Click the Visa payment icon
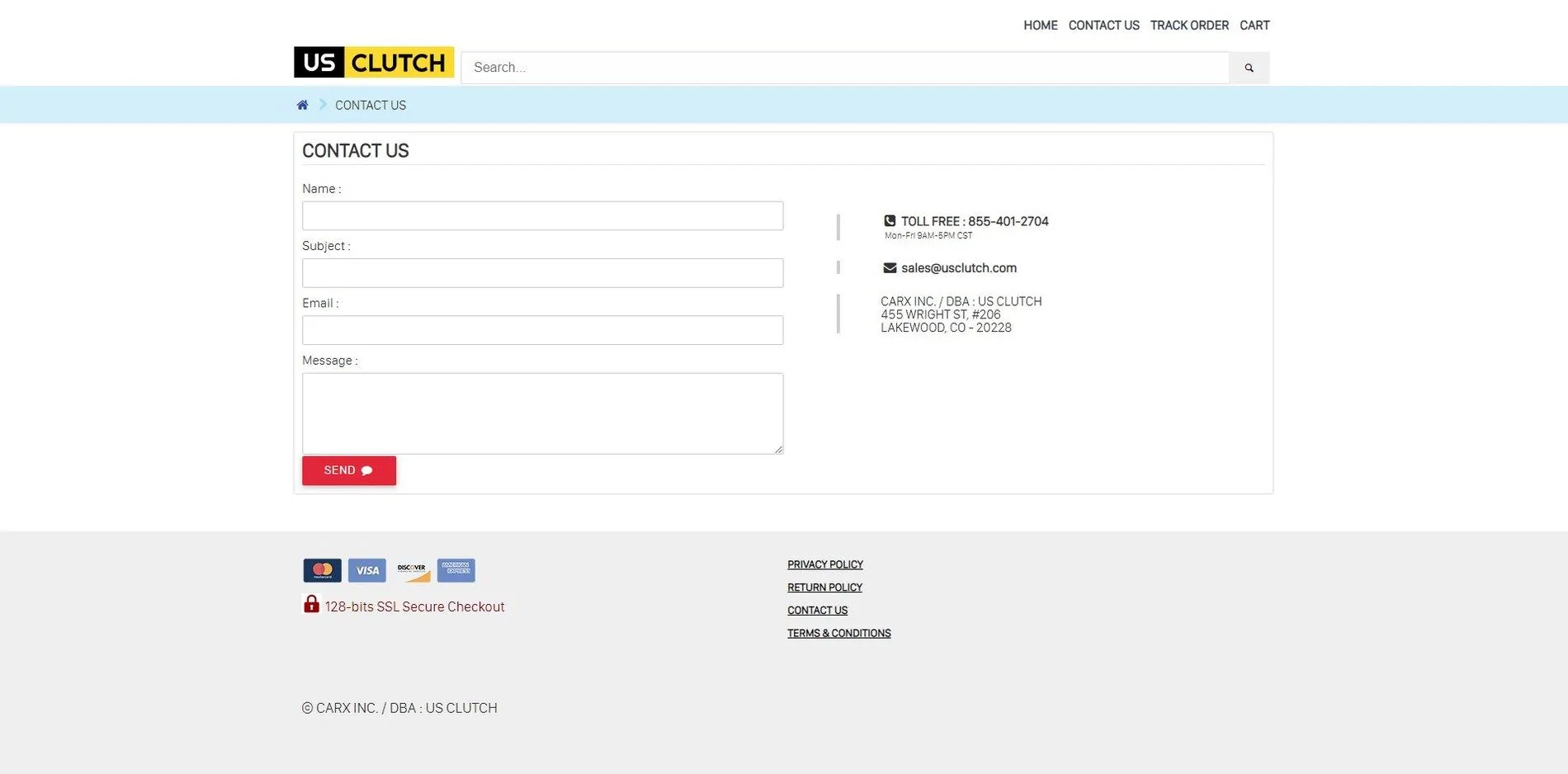 367,570
